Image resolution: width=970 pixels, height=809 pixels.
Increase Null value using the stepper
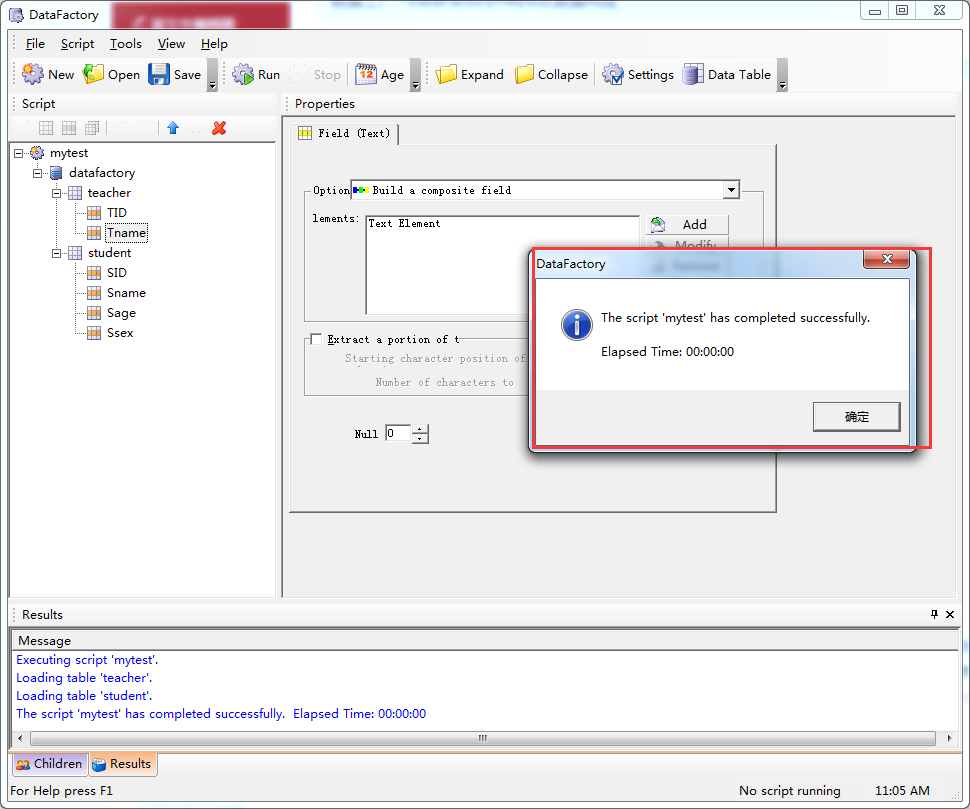click(x=419, y=429)
